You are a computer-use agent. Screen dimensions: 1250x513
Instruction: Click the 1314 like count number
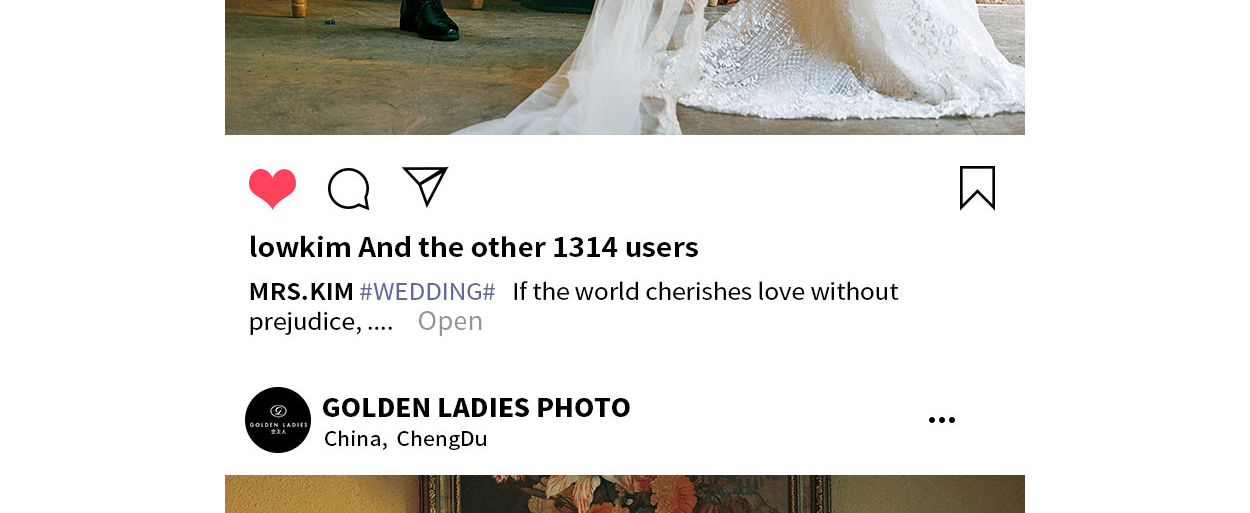pyautogui.click(x=585, y=247)
